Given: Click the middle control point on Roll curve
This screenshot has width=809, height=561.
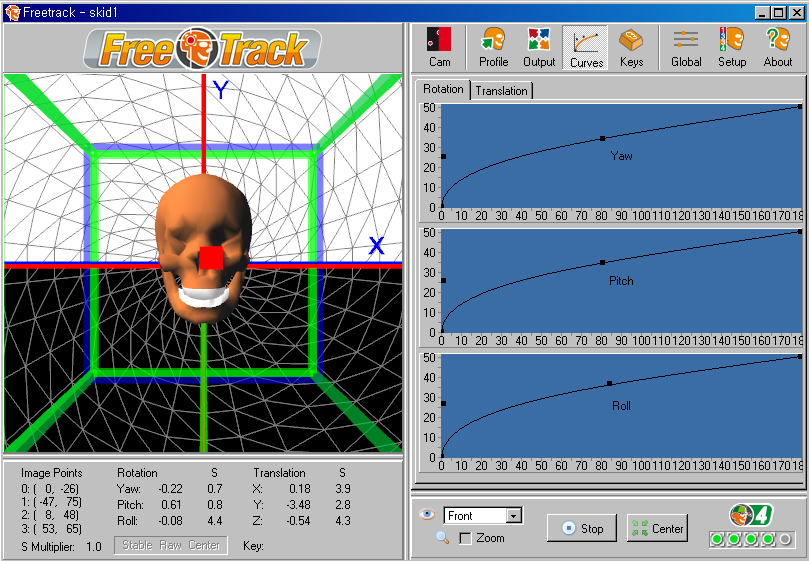Looking at the screenshot, I should 609,383.
